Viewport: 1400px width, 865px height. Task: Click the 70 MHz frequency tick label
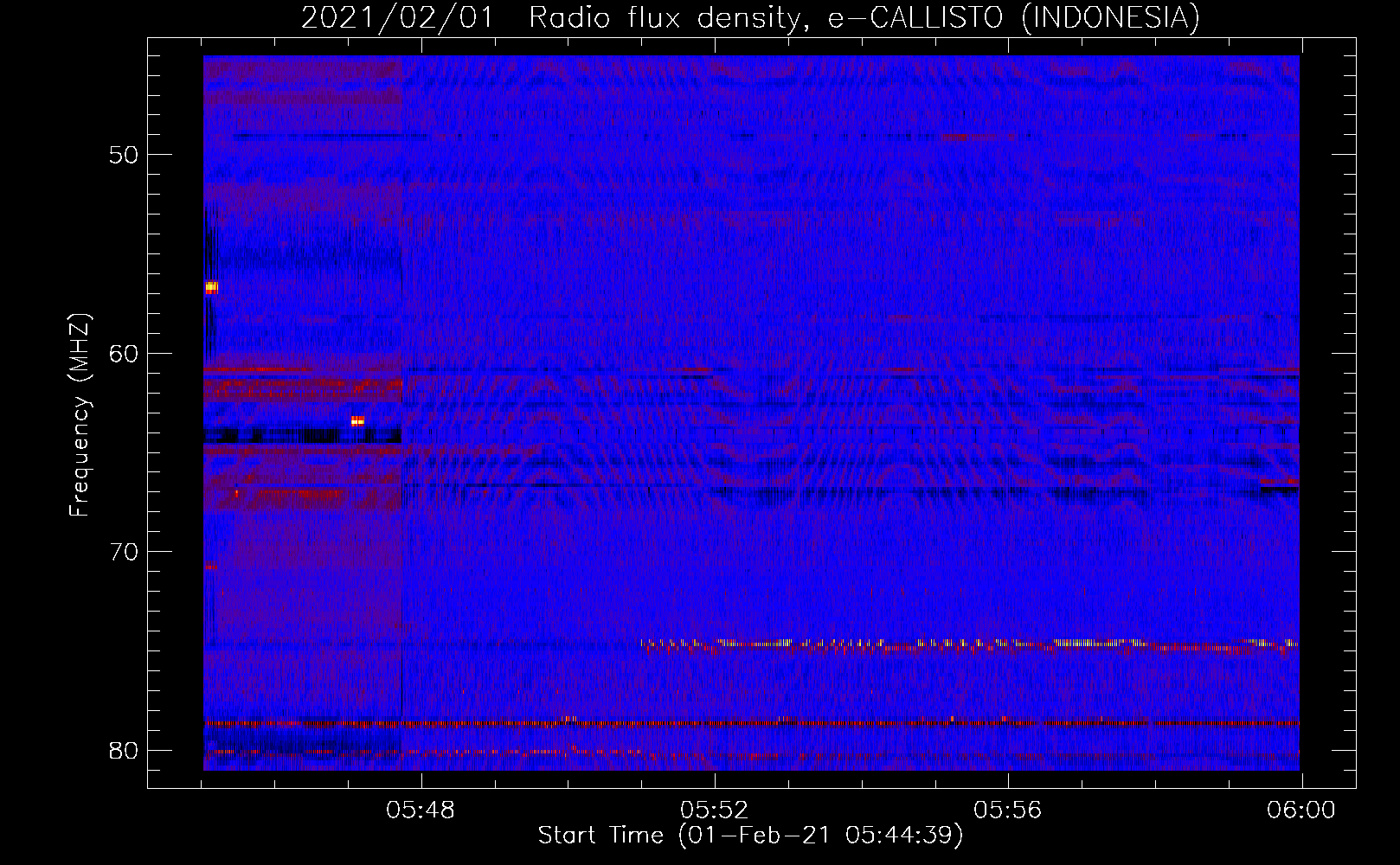[124, 552]
